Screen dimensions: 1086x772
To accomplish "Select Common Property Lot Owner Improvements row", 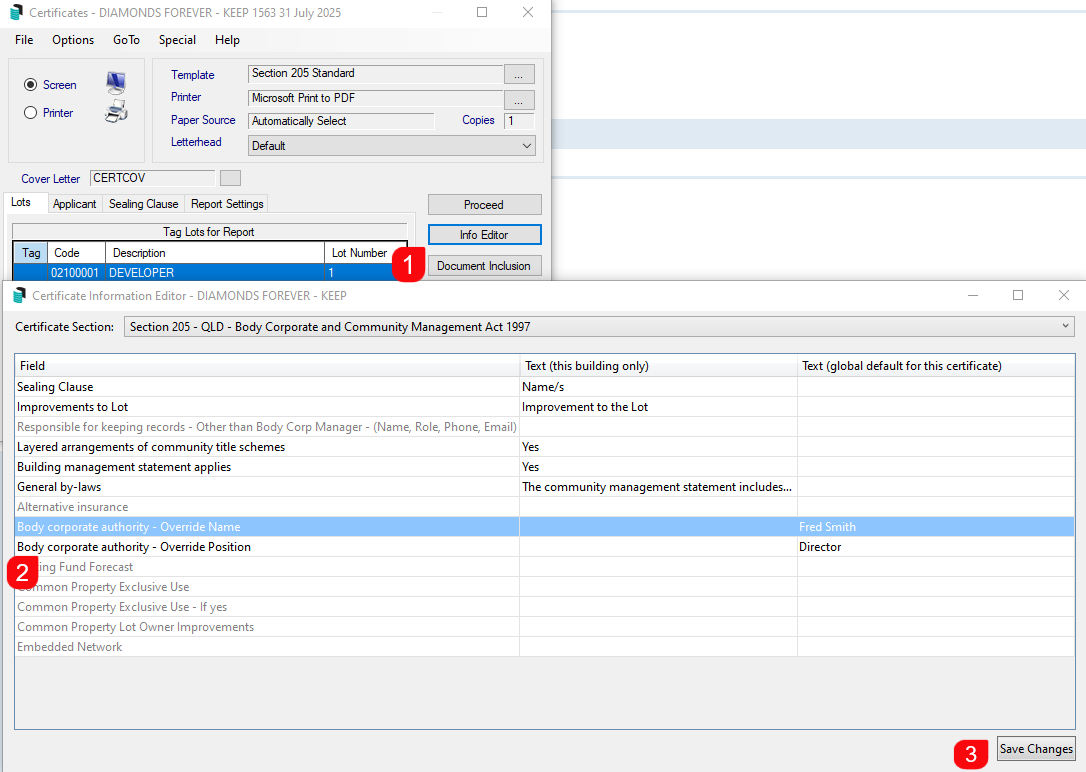I will pos(544,627).
